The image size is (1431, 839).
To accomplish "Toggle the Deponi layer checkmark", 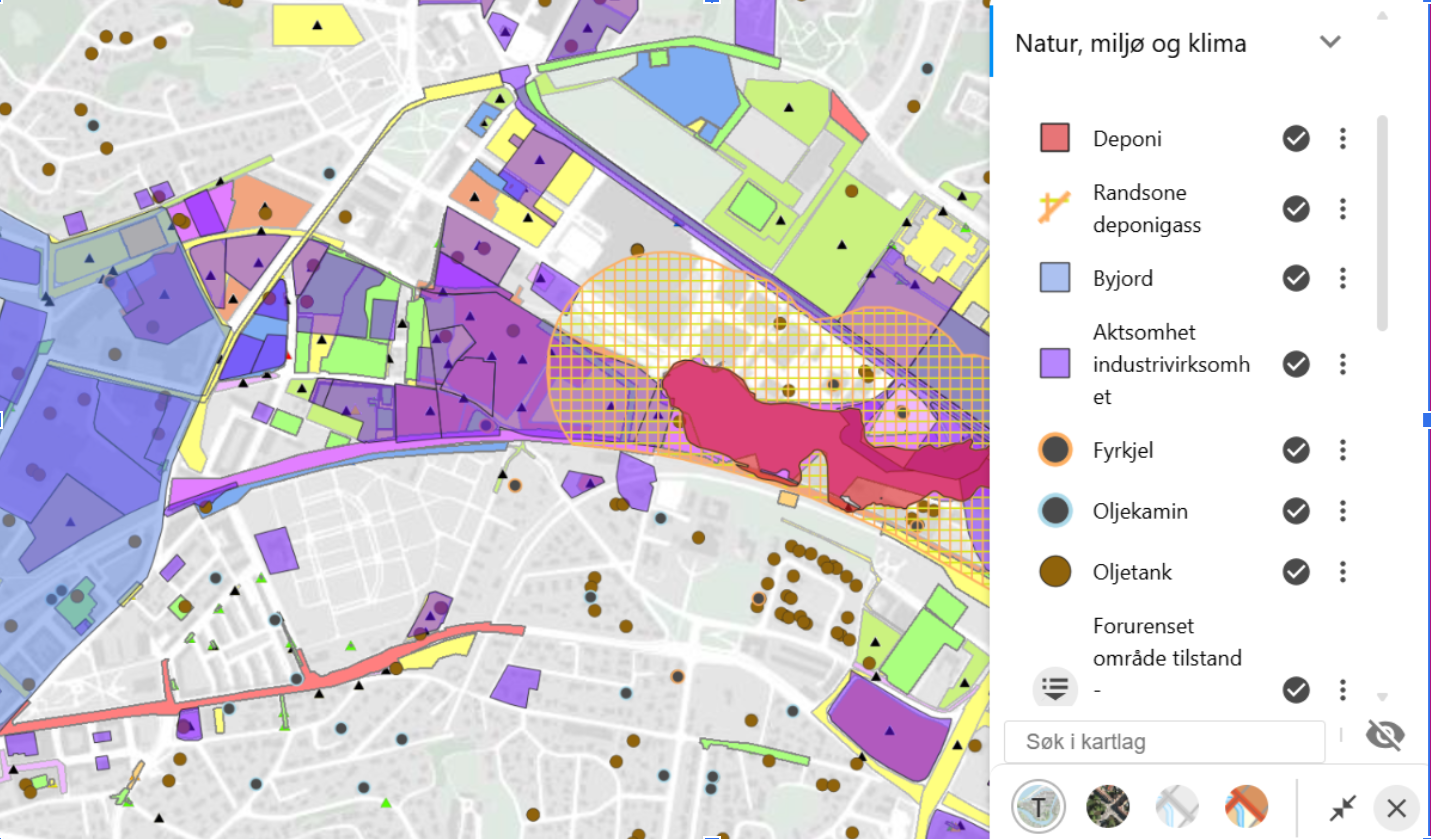I will pyautogui.click(x=1296, y=139).
